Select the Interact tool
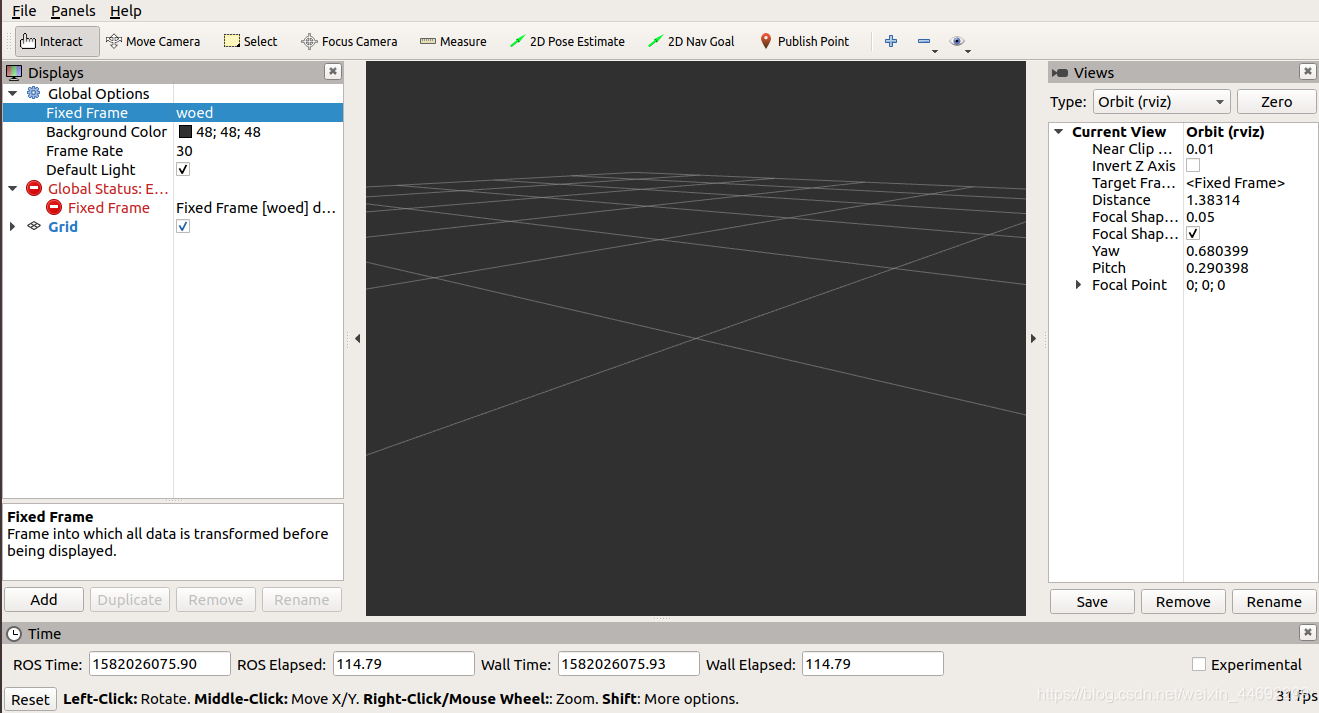 pyautogui.click(x=57, y=41)
